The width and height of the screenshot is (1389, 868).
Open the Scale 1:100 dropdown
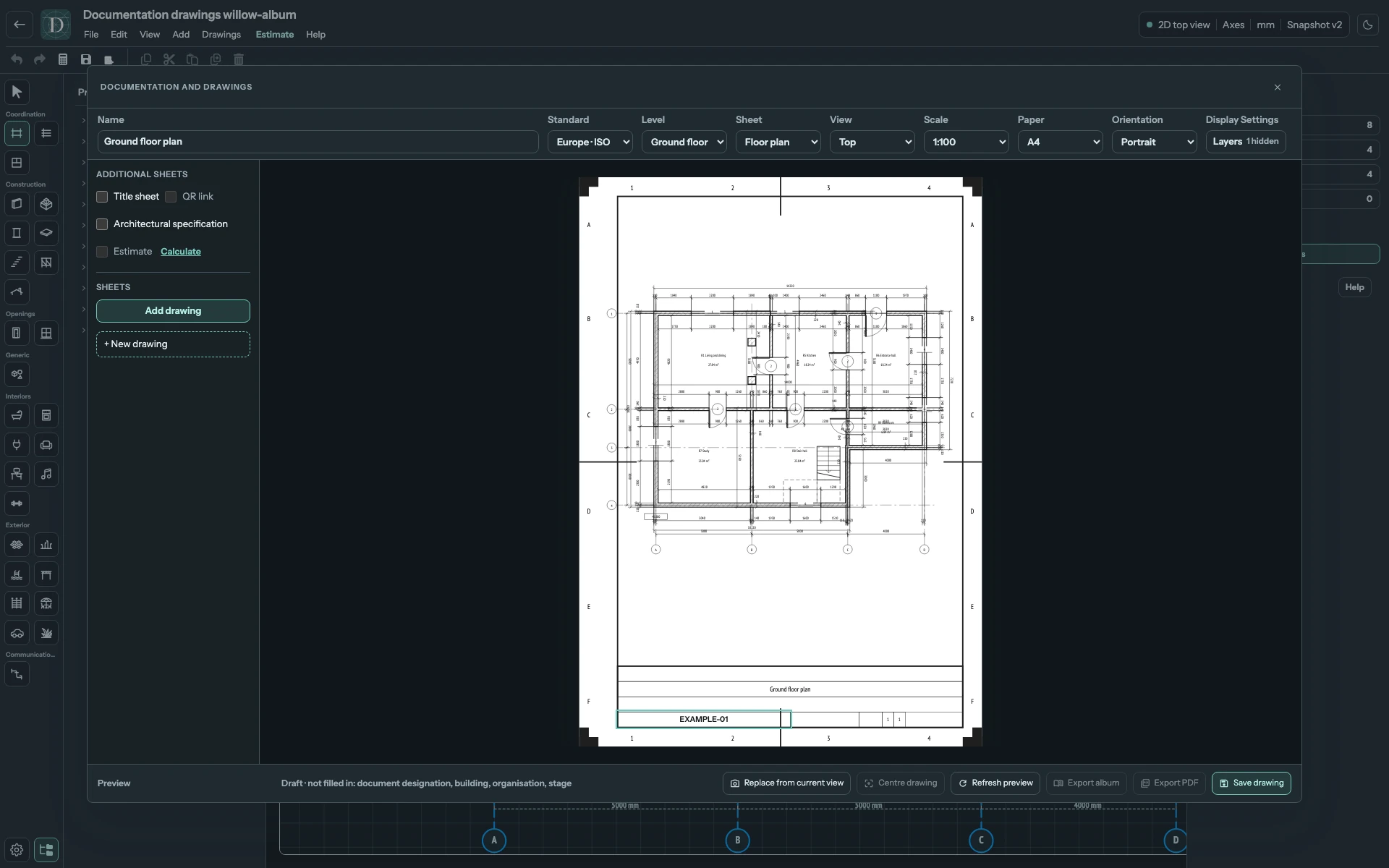966,142
